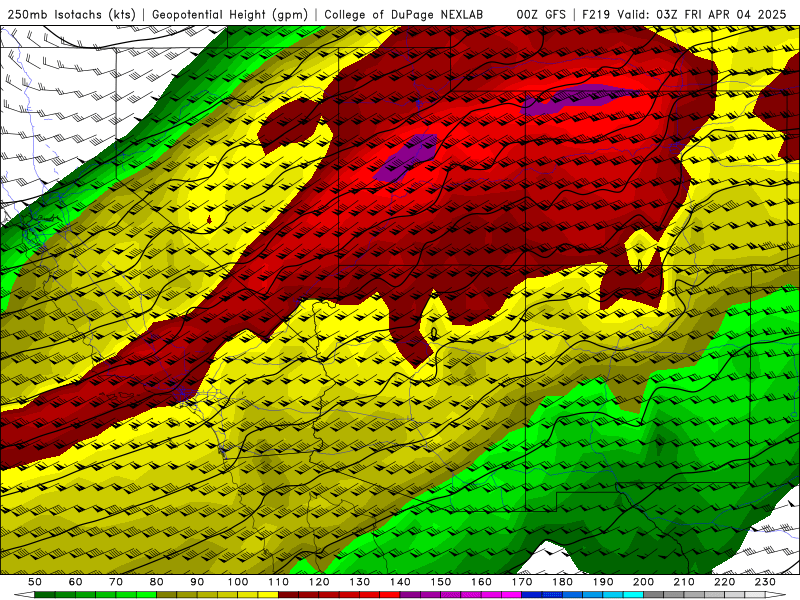Click the 100 value on the legend
This screenshot has width=800, height=600.
[x=238, y=582]
